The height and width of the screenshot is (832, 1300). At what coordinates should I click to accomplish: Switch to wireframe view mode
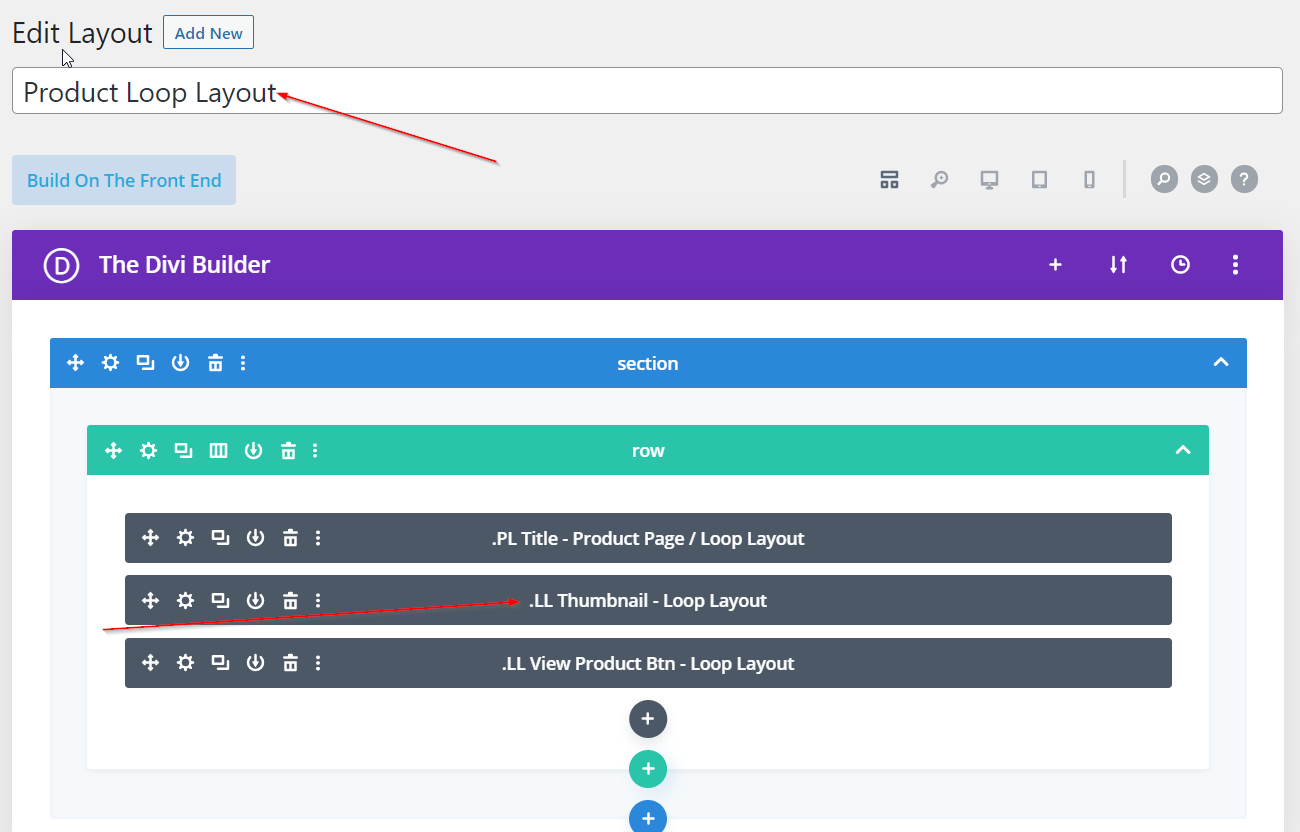pyautogui.click(x=889, y=180)
